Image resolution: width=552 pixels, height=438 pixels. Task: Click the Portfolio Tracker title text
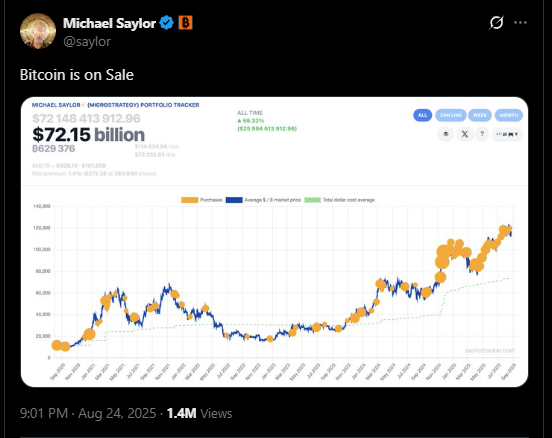coord(115,105)
